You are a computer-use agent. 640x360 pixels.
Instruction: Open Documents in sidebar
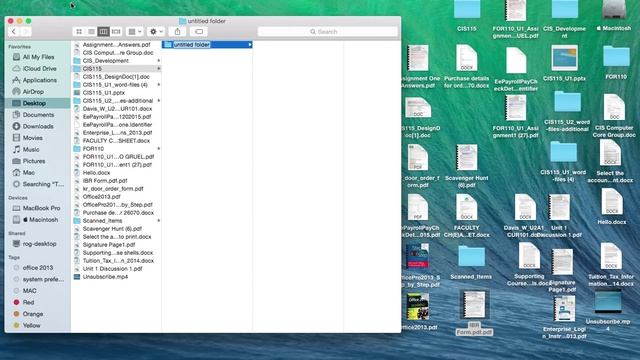pos(38,115)
